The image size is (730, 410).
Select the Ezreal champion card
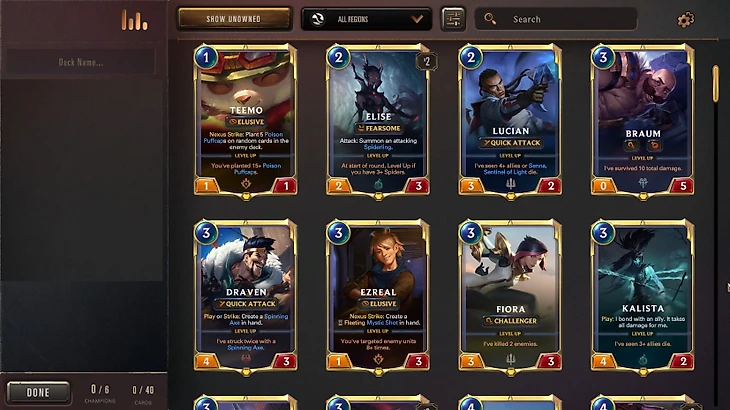click(x=378, y=296)
